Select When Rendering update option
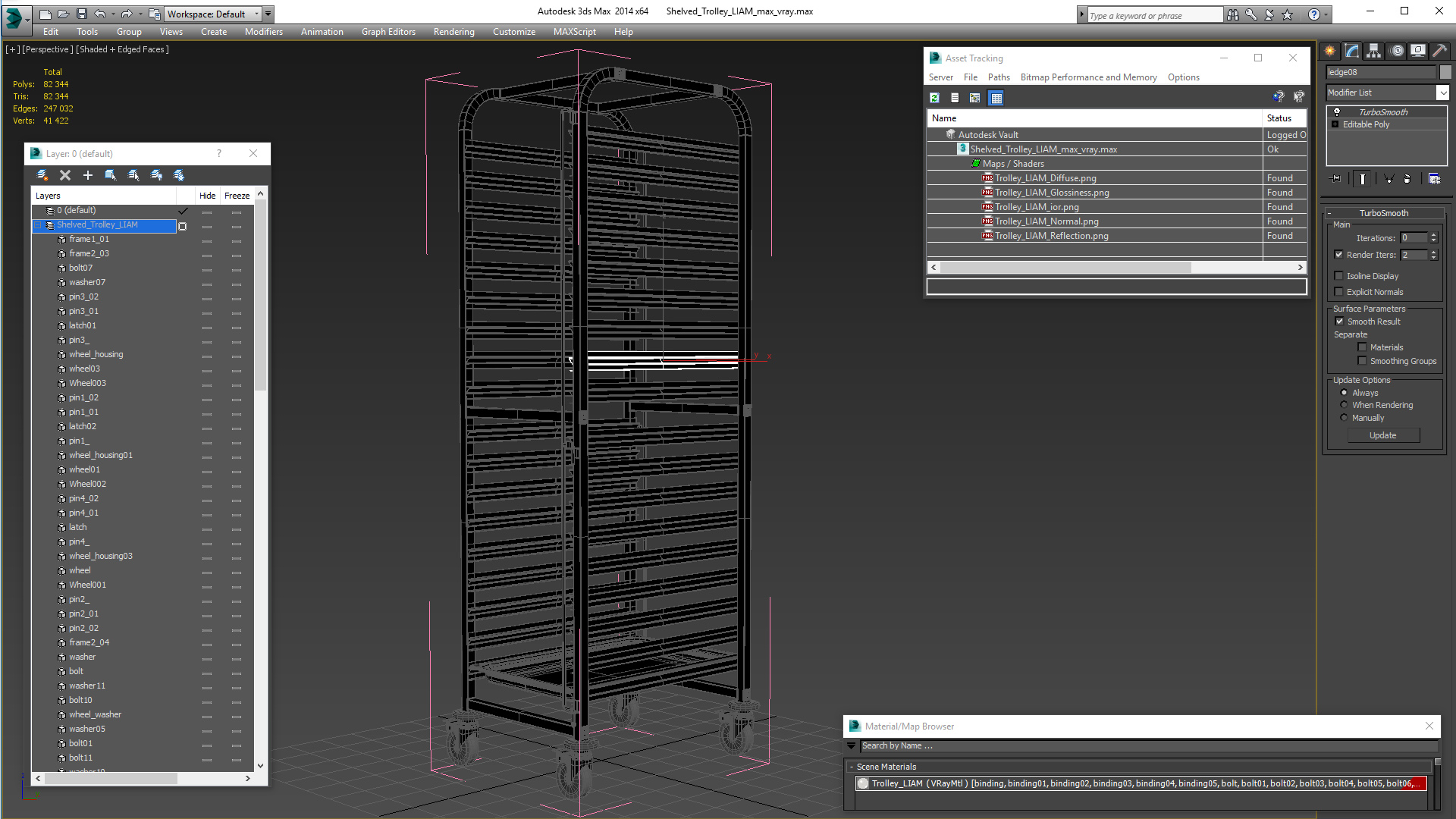 point(1345,405)
